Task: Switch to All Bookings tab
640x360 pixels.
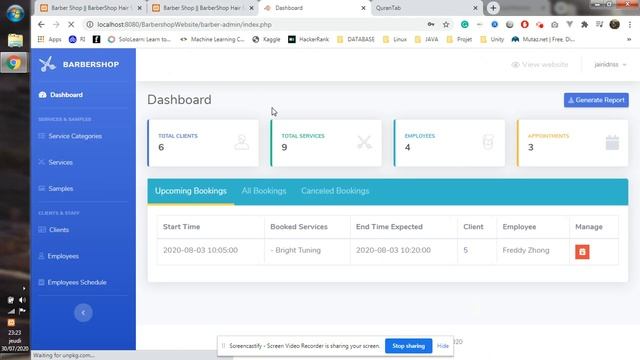Action: coord(264,191)
